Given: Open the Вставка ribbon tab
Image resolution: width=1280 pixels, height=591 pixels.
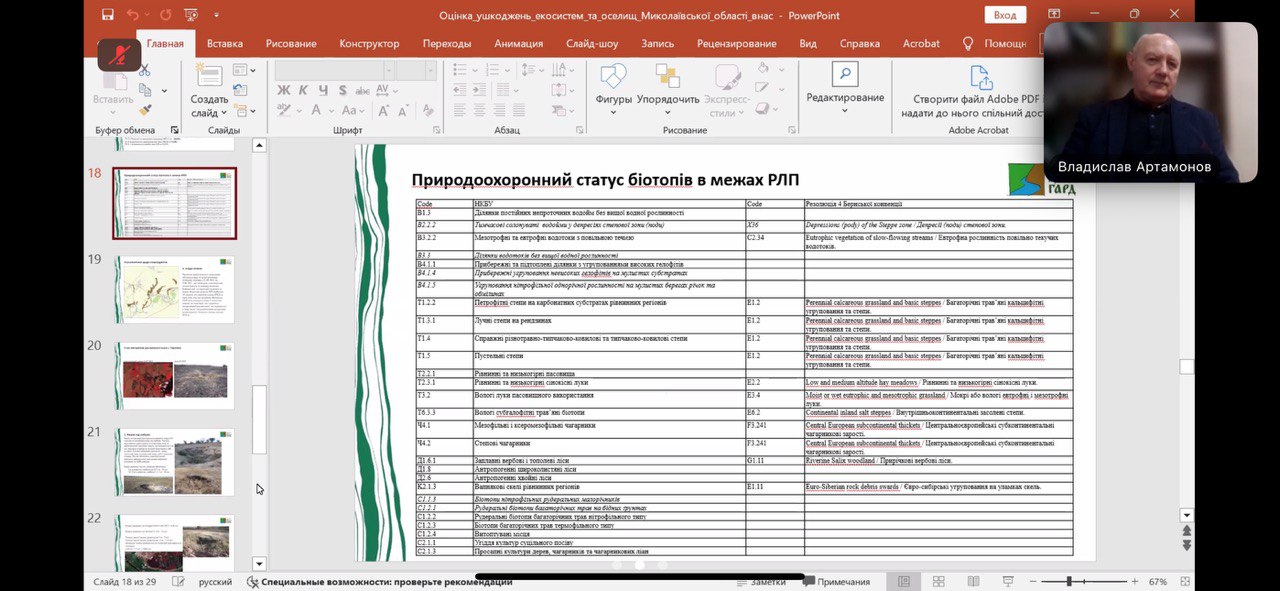Looking at the screenshot, I should click(x=225, y=43).
